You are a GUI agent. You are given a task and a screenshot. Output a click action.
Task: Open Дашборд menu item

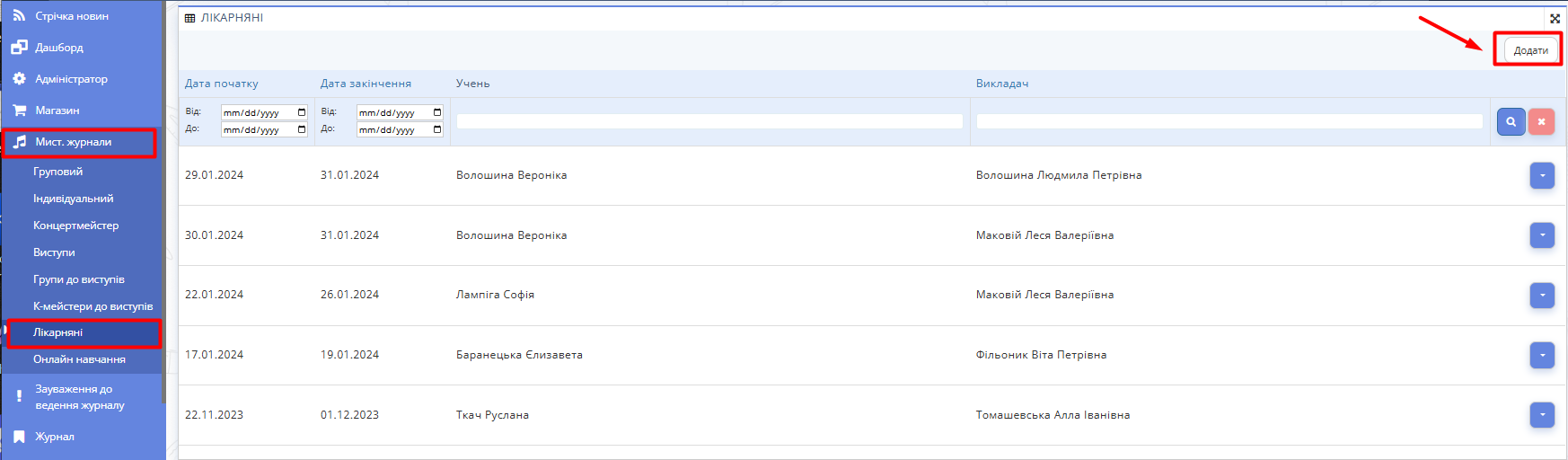pyautogui.click(x=59, y=48)
